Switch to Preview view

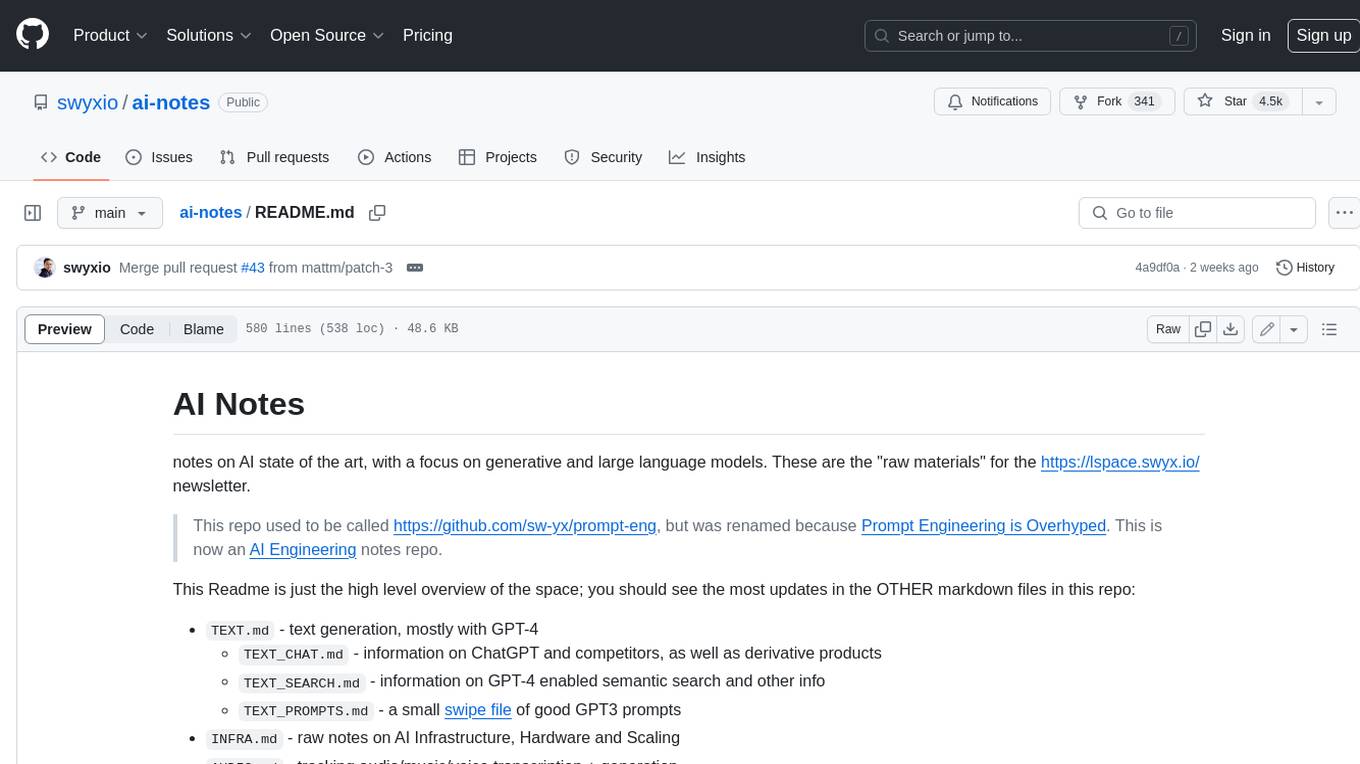coord(65,329)
